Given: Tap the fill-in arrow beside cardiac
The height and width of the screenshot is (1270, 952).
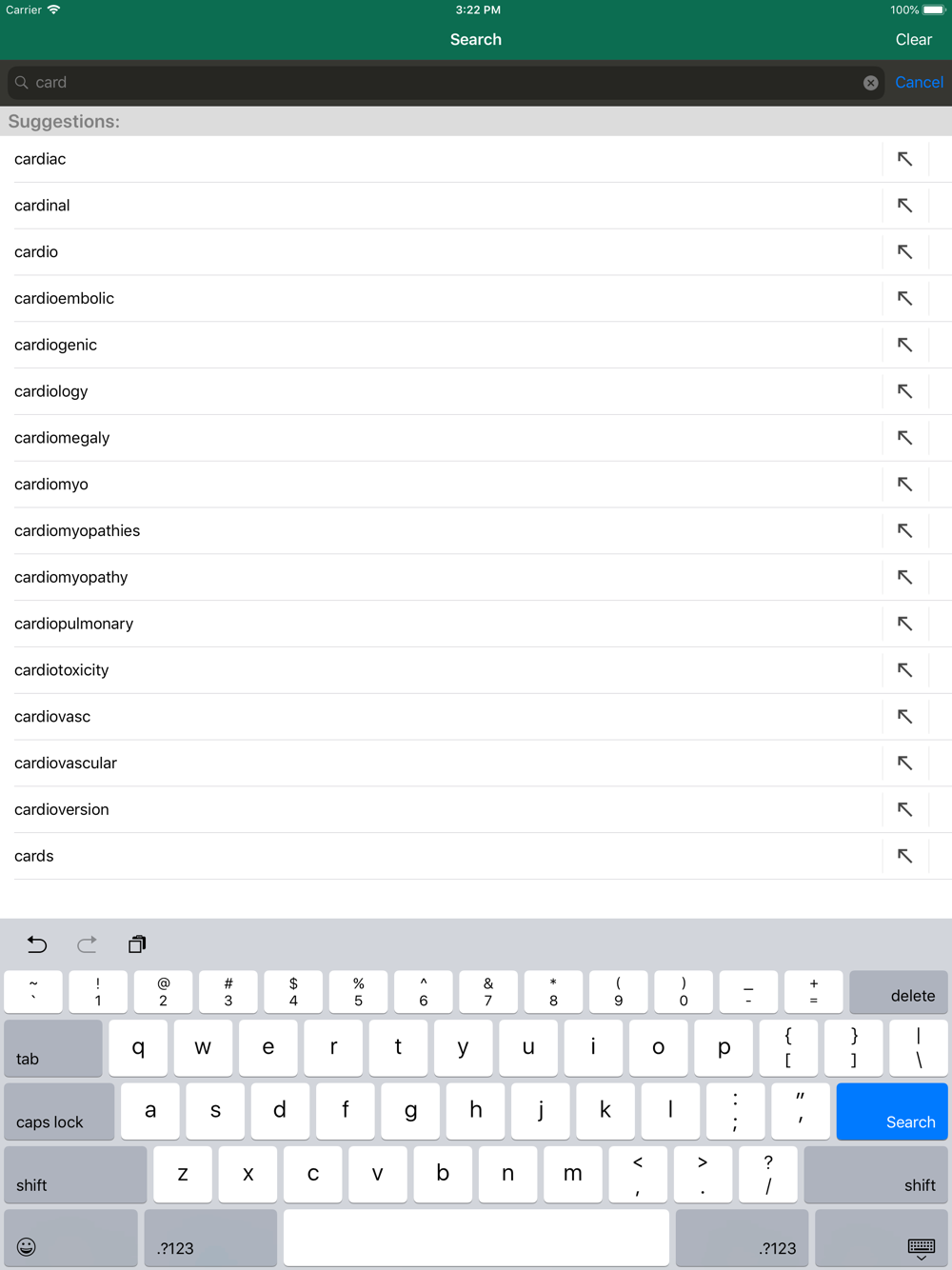Looking at the screenshot, I should tap(904, 159).
